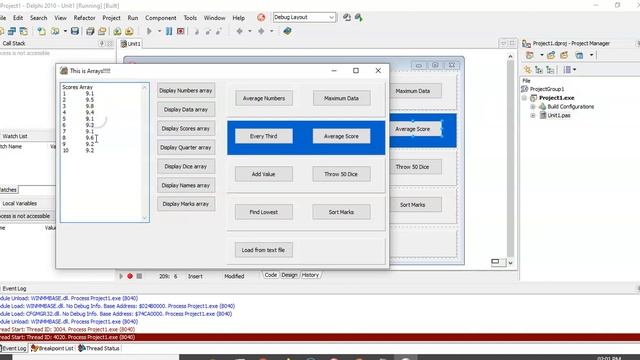
Task: Collapse the Project1.exe tree node
Action: (x=524, y=98)
